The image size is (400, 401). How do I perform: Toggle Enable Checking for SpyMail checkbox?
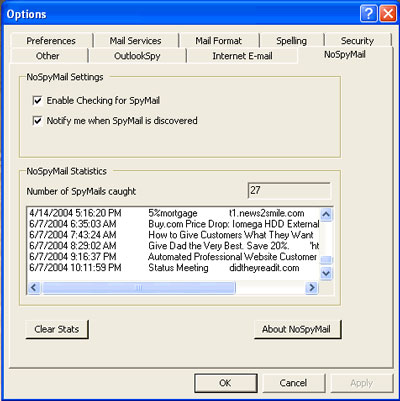point(37,100)
